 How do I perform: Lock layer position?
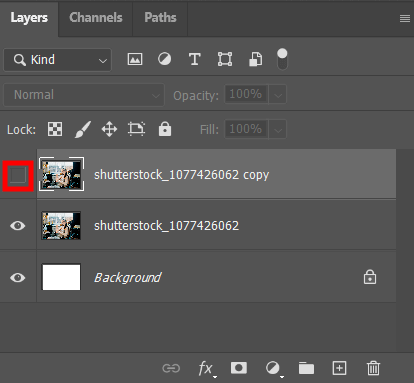(109, 129)
